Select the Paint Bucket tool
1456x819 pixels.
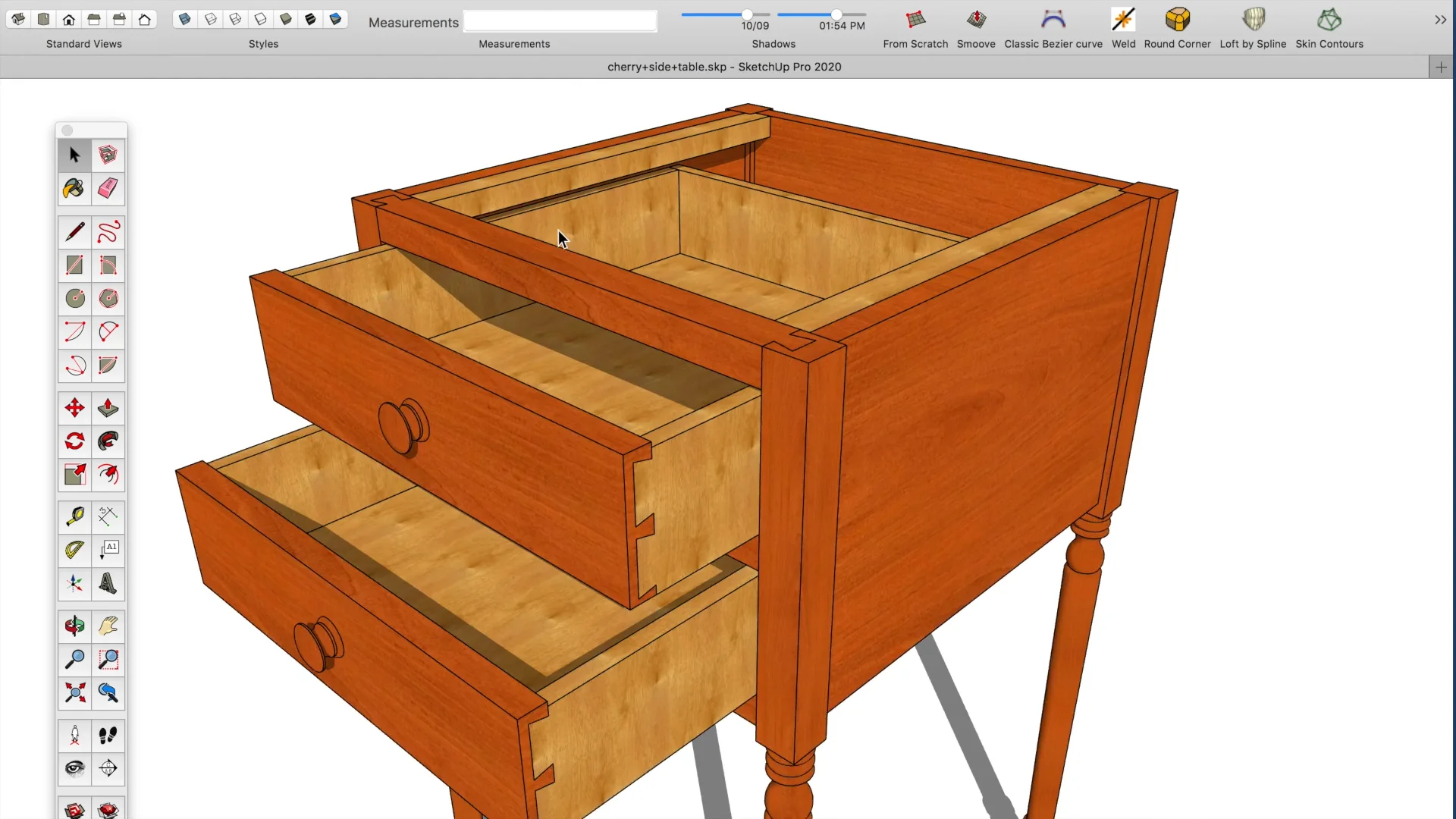pos(74,188)
